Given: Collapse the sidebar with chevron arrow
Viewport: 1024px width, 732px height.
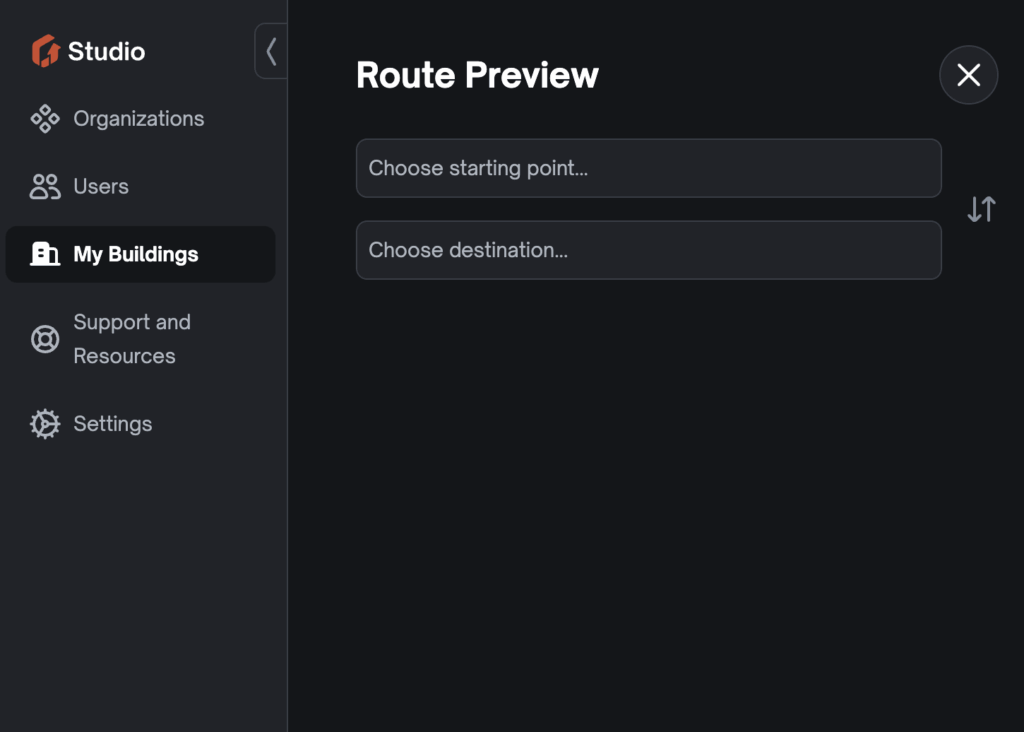Looking at the screenshot, I should coord(271,51).
